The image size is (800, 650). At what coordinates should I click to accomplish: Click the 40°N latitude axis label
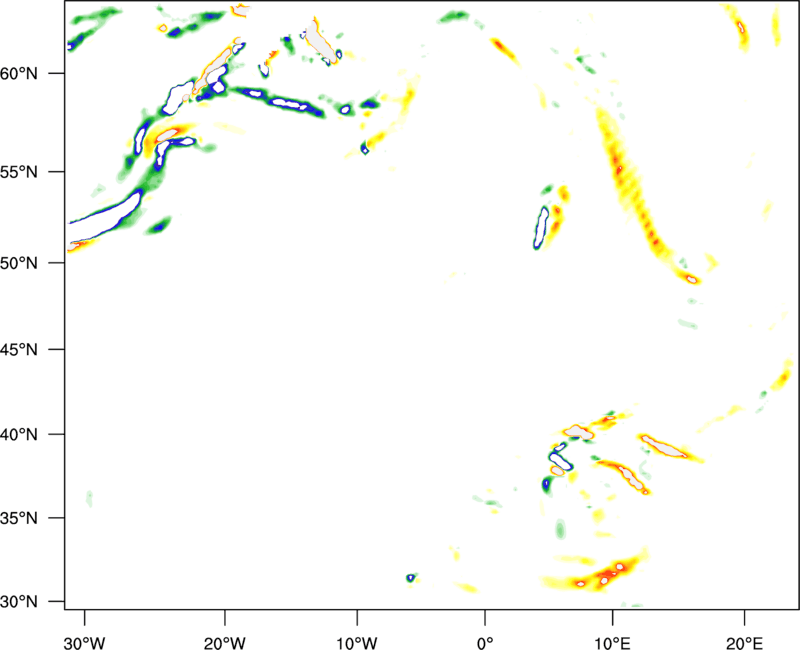pyautogui.click(x=19, y=435)
